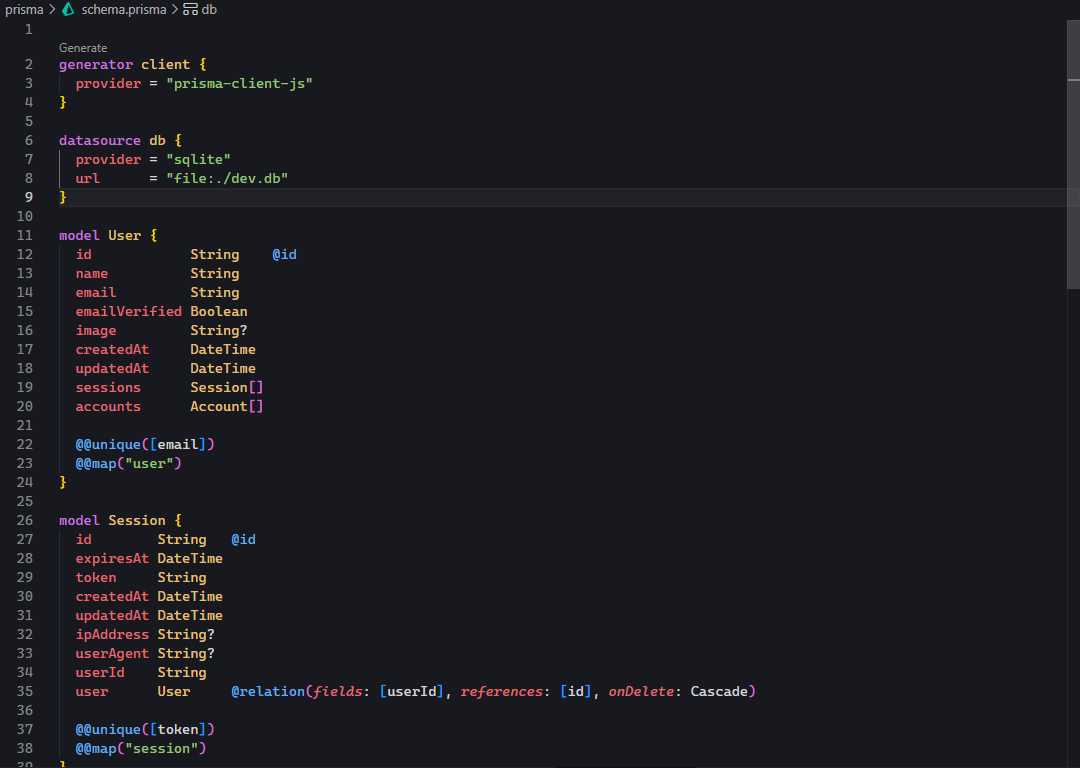Click the Cascade value
Image resolution: width=1080 pixels, height=768 pixels.
point(718,692)
